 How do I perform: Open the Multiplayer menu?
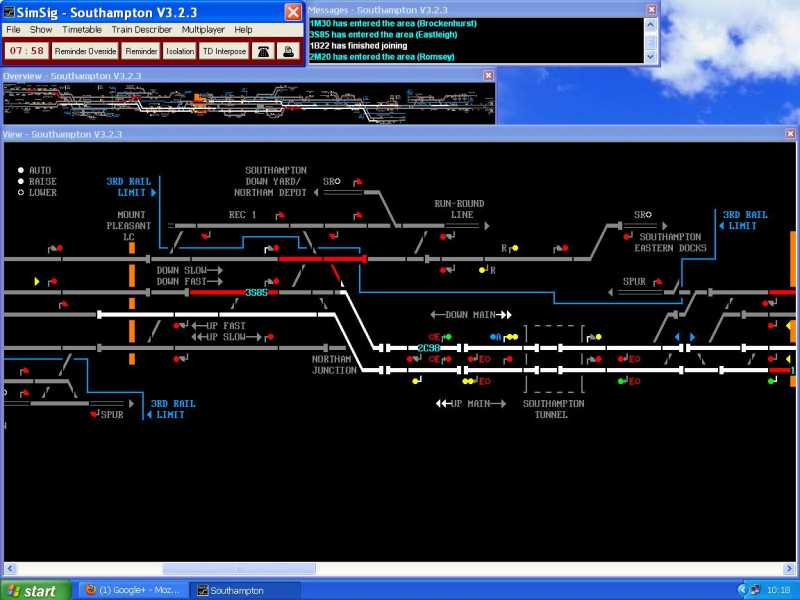point(203,30)
